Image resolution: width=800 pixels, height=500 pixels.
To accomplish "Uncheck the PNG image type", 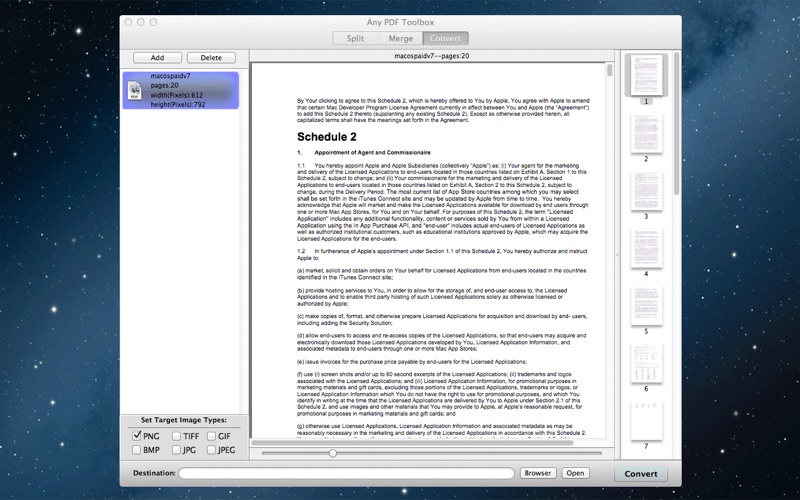I will [136, 436].
